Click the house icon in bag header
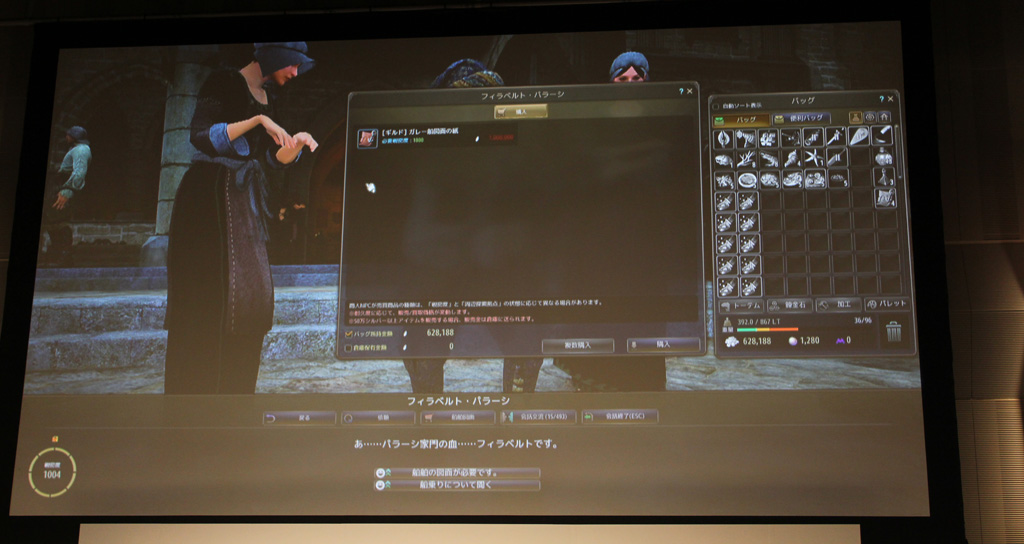 pyautogui.click(x=884, y=118)
